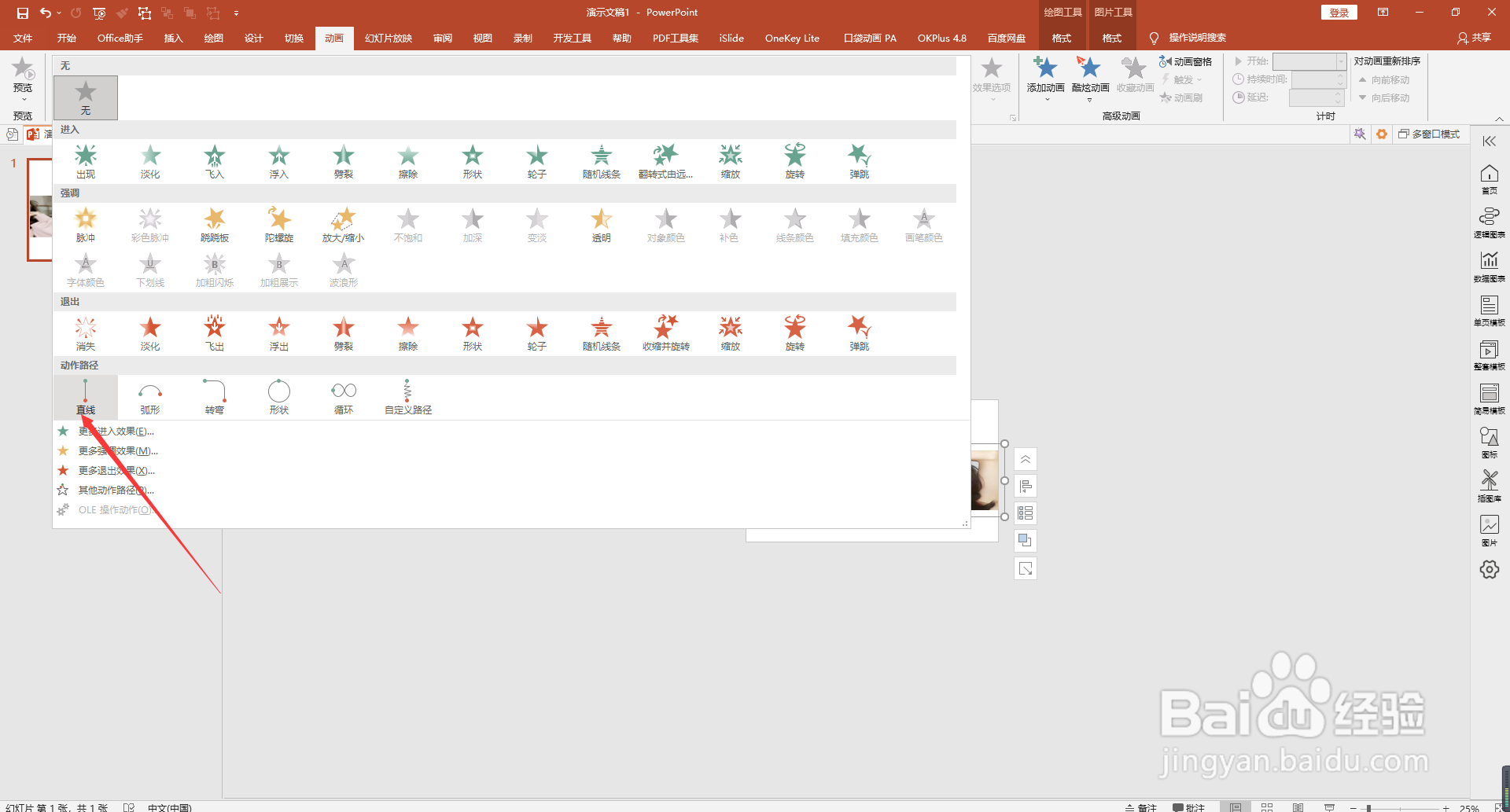Switch to the 插入 ribbon tab

173,38
